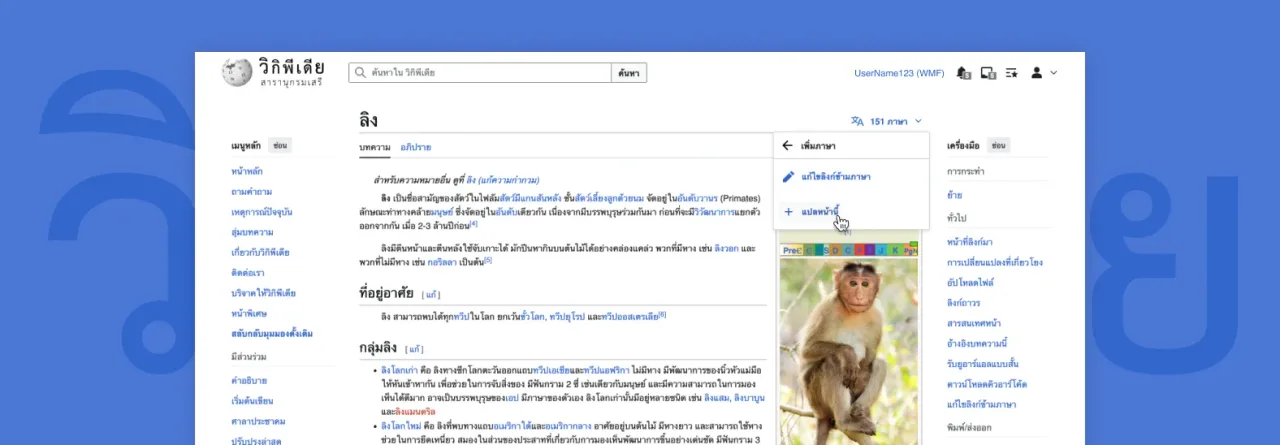Click สลับกลับมุมมองดั้งเดิม in the sidebar
Image resolution: width=1280 pixels, height=445 pixels.
coord(272,333)
